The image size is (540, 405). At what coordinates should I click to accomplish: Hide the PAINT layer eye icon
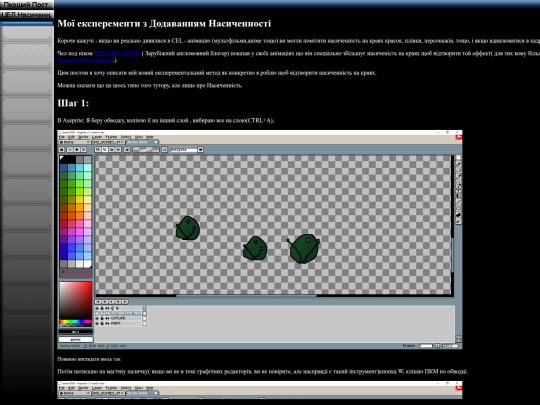(97, 324)
